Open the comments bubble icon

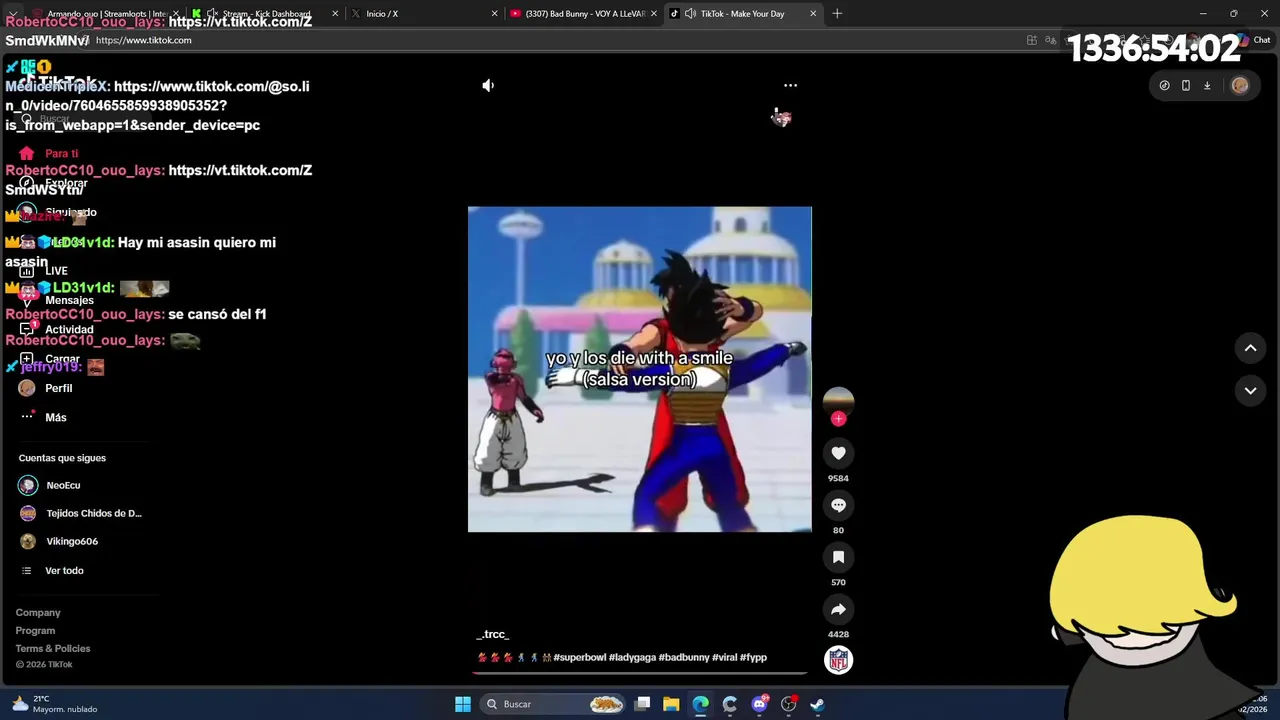coord(838,505)
